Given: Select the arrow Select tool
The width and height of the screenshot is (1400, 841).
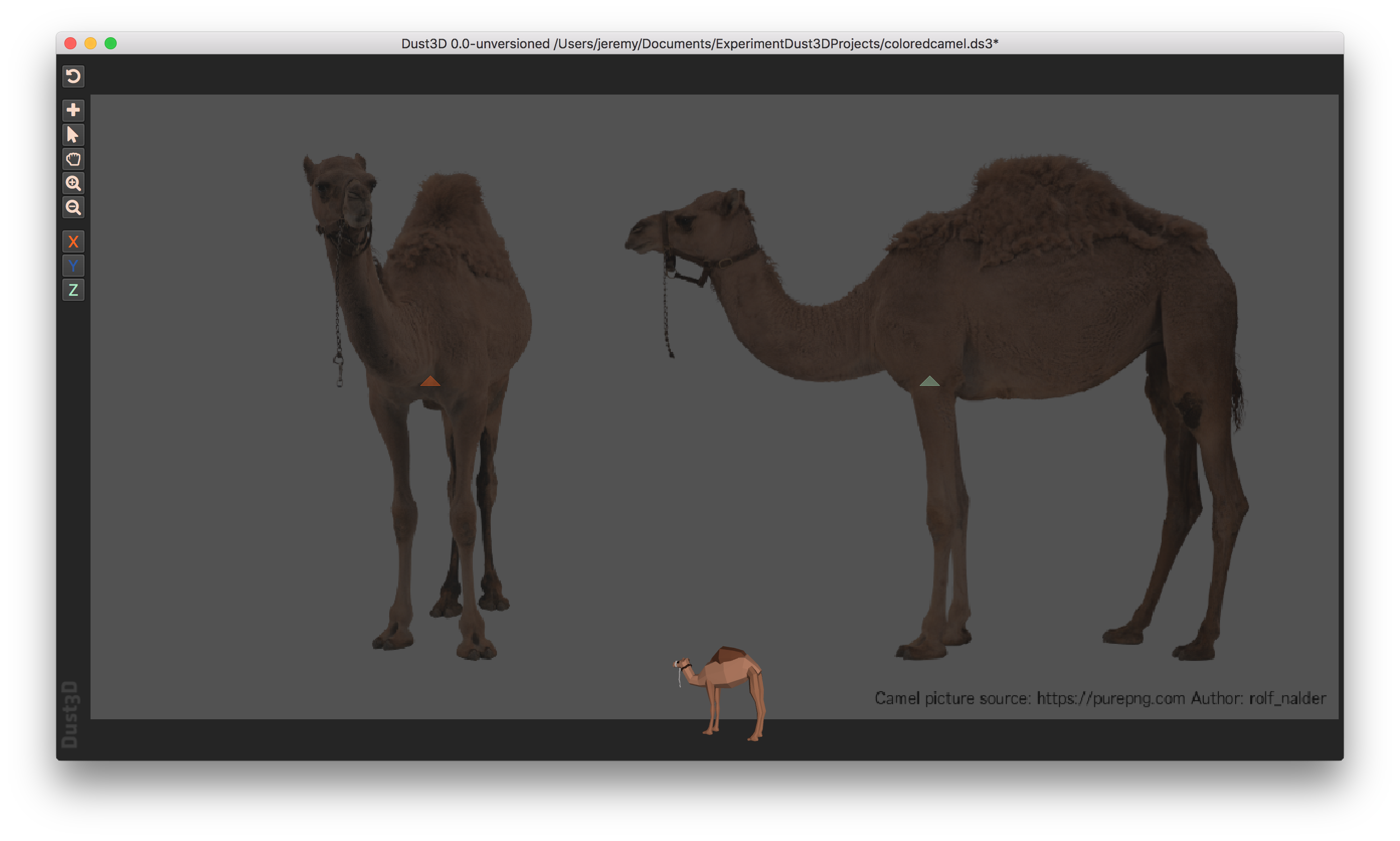Looking at the screenshot, I should click(x=73, y=134).
